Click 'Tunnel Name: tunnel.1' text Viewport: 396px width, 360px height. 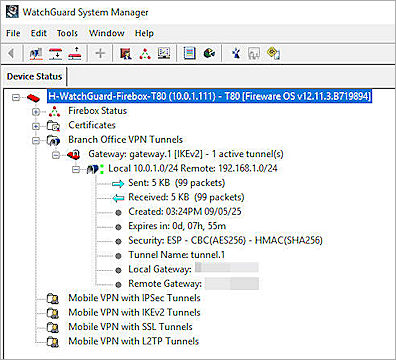(177, 255)
